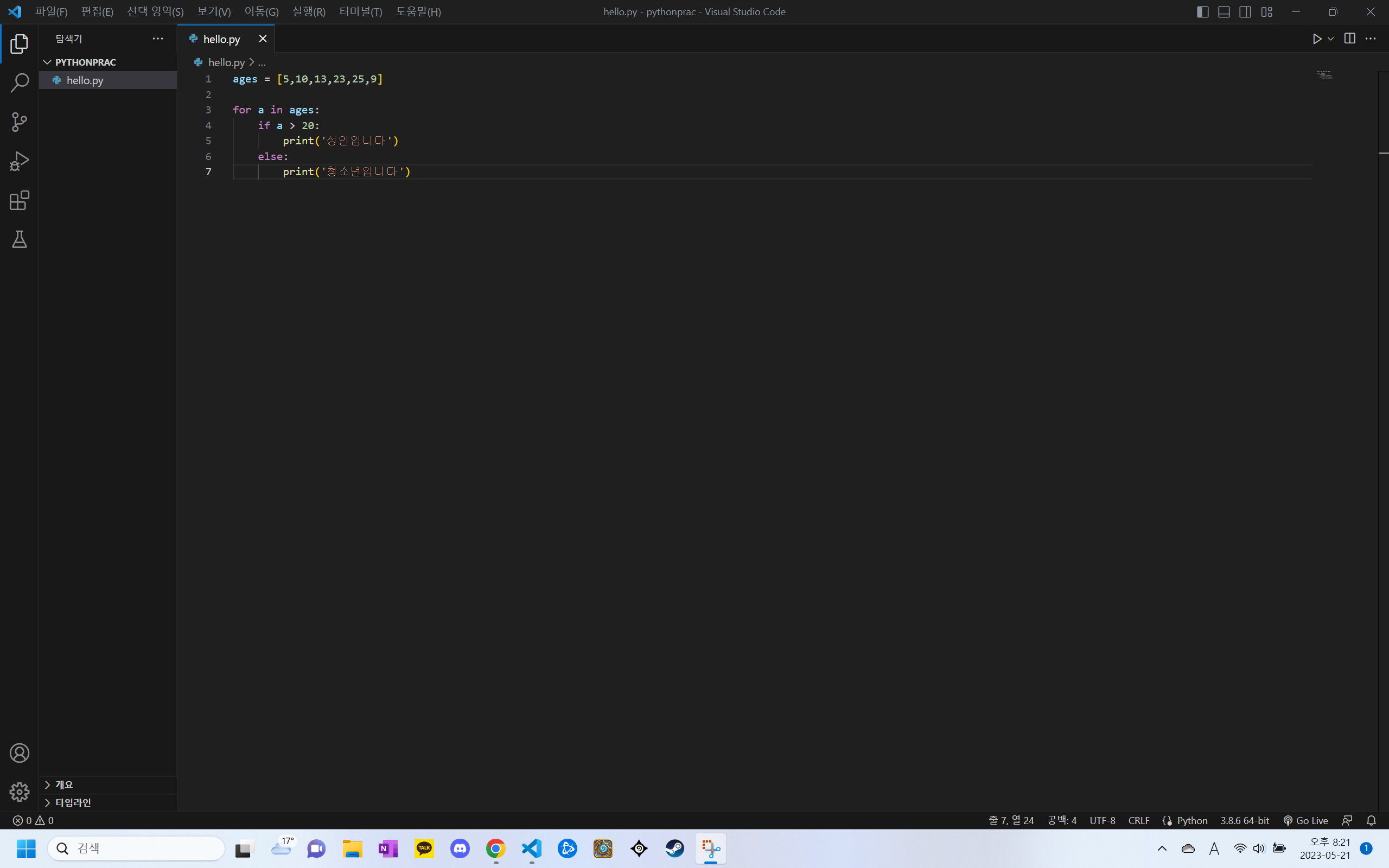This screenshot has width=1389, height=868.
Task: Open the 이동(G) menu
Action: click(x=261, y=11)
